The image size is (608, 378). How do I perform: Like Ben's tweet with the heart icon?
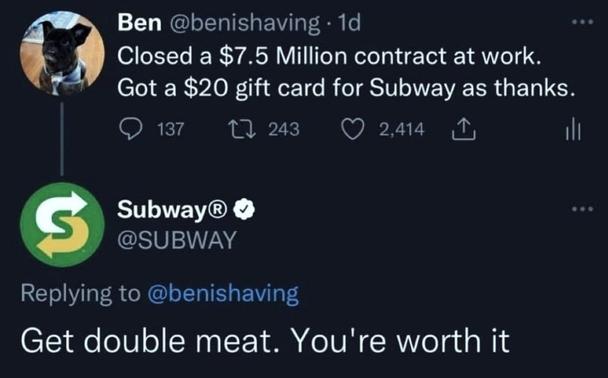click(352, 129)
